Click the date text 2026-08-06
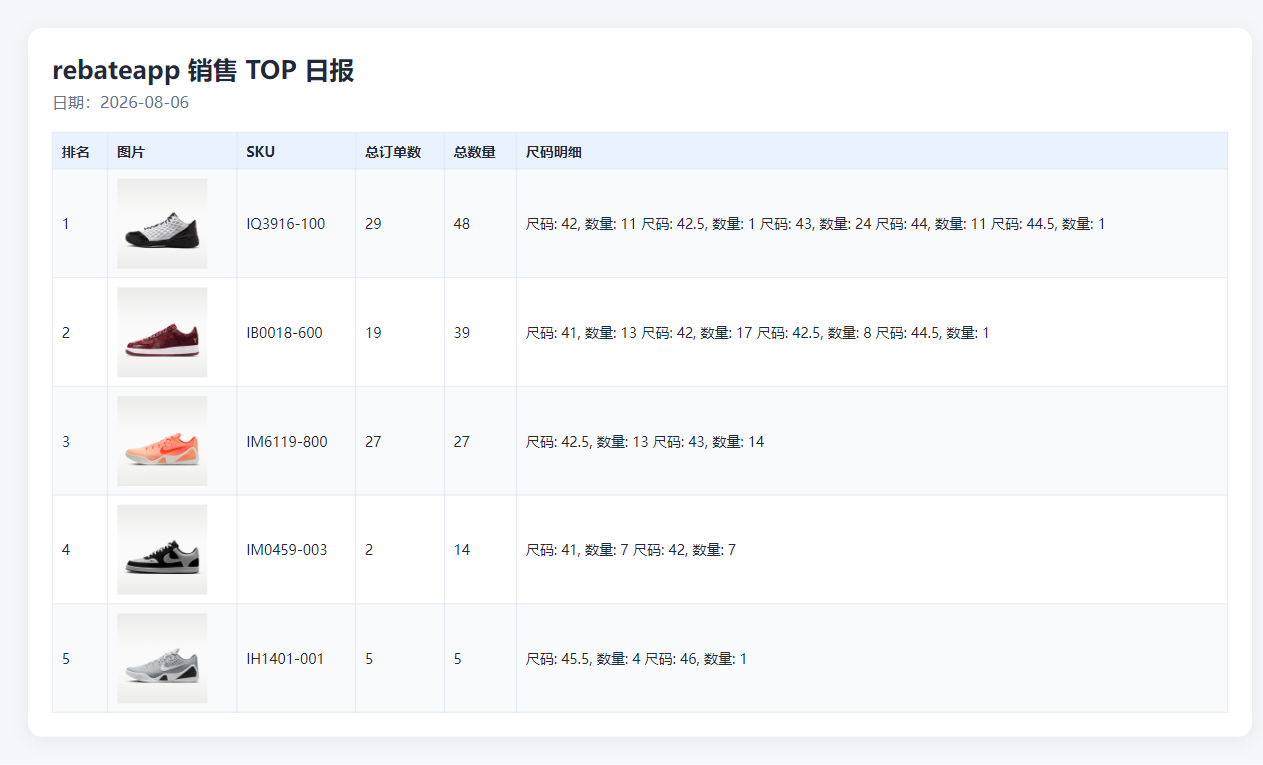The height and width of the screenshot is (765, 1263). coord(144,102)
